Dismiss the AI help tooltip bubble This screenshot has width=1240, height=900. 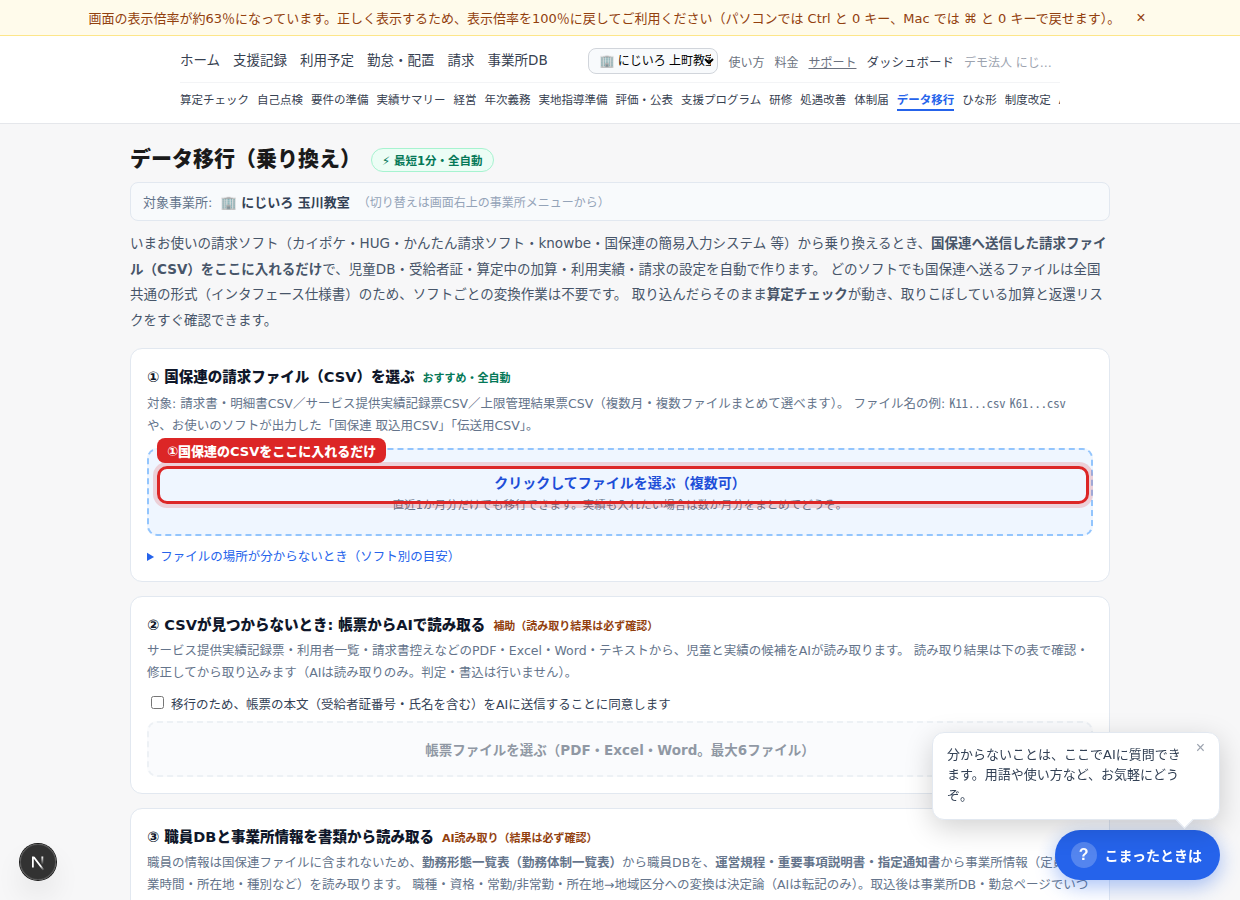[x=1200, y=747]
